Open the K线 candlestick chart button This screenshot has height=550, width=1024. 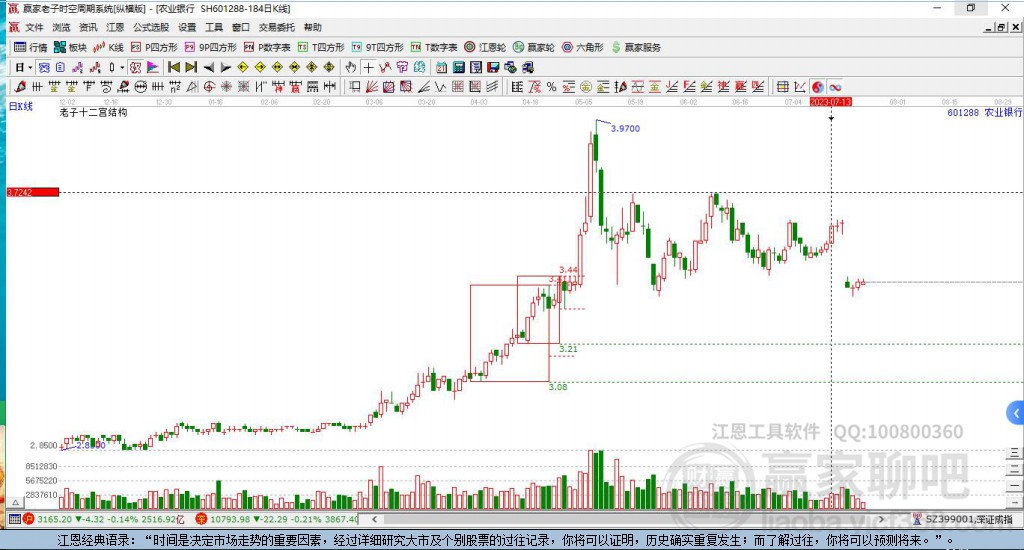click(x=108, y=47)
